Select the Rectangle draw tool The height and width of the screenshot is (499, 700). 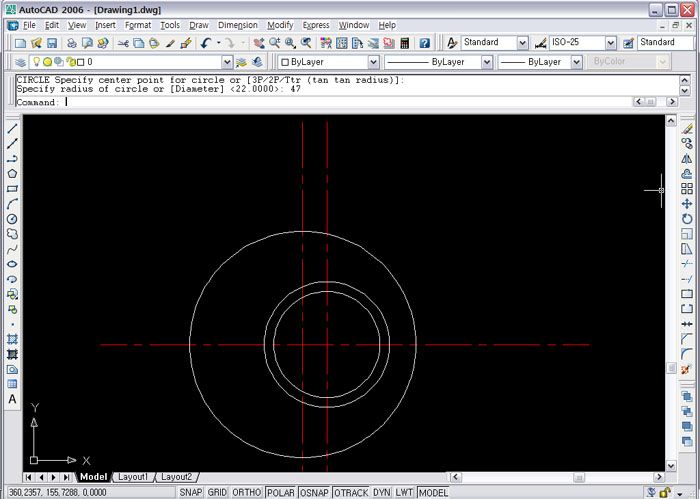click(x=12, y=189)
